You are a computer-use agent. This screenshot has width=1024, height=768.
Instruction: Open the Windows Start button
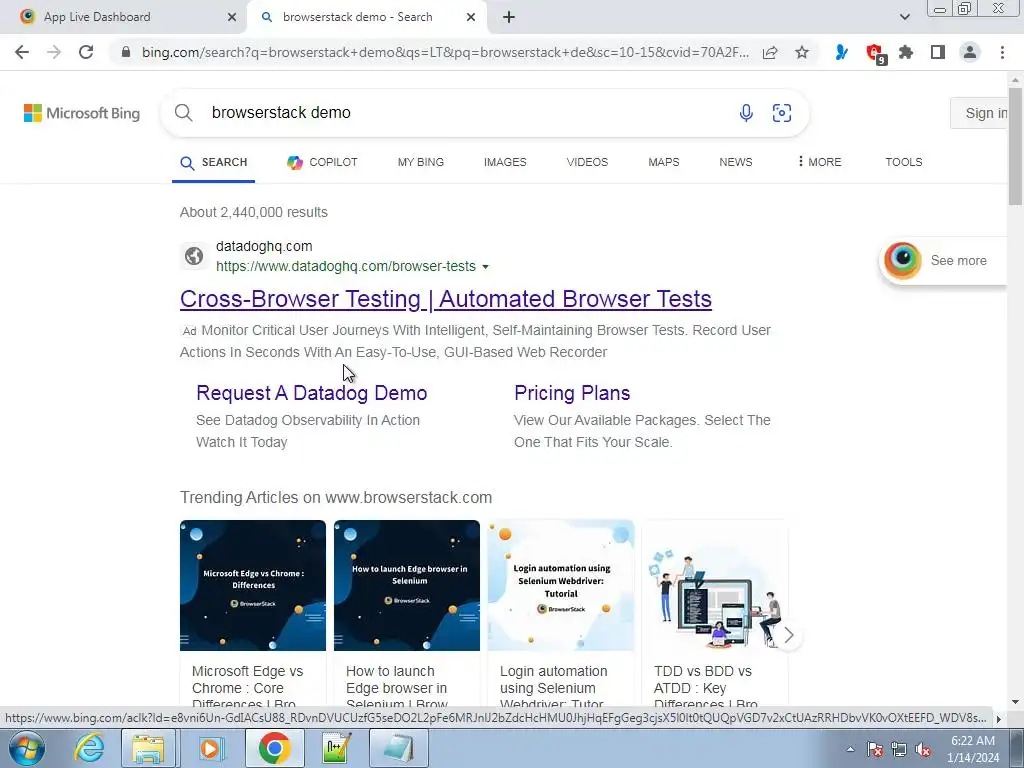pos(26,748)
